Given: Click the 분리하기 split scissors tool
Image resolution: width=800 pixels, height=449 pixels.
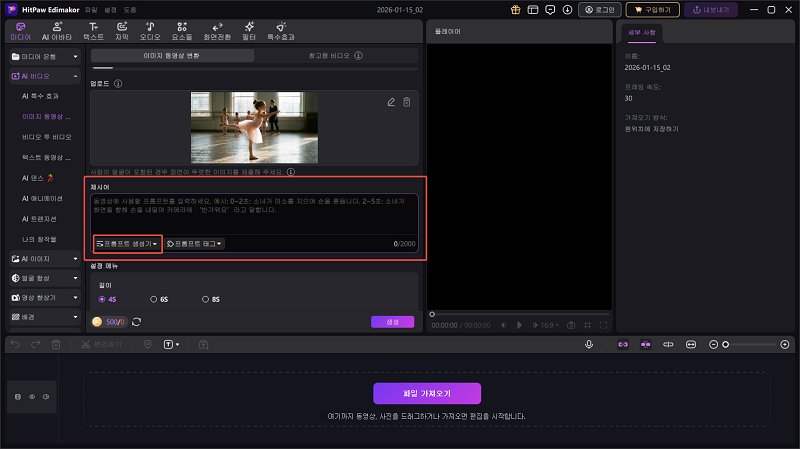Looking at the screenshot, I should click(101, 345).
